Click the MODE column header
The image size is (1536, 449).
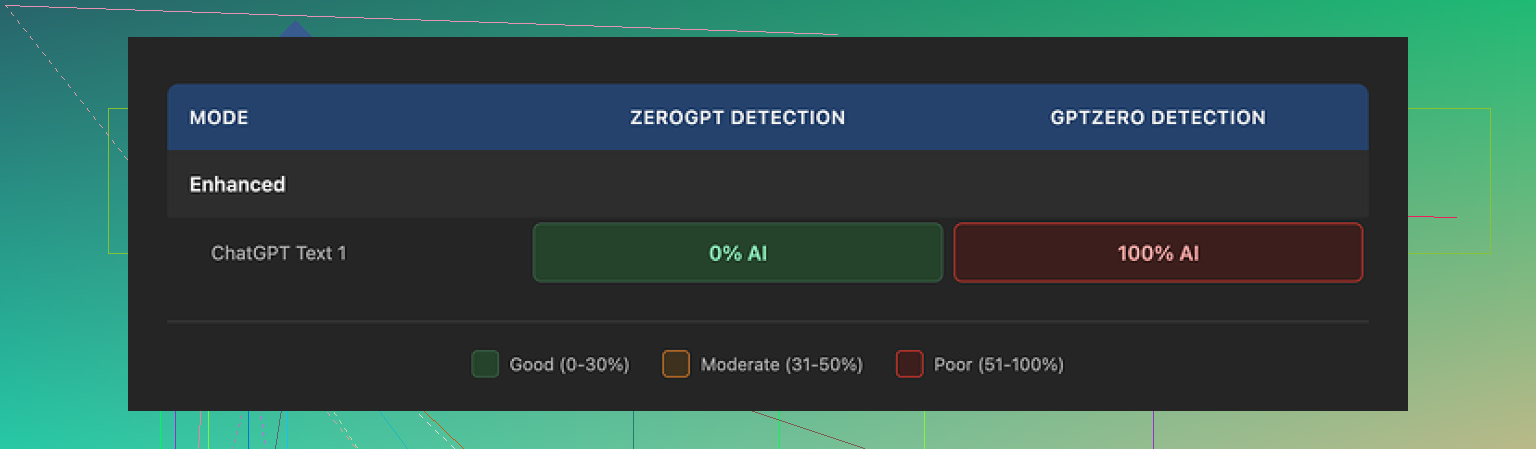(219, 118)
